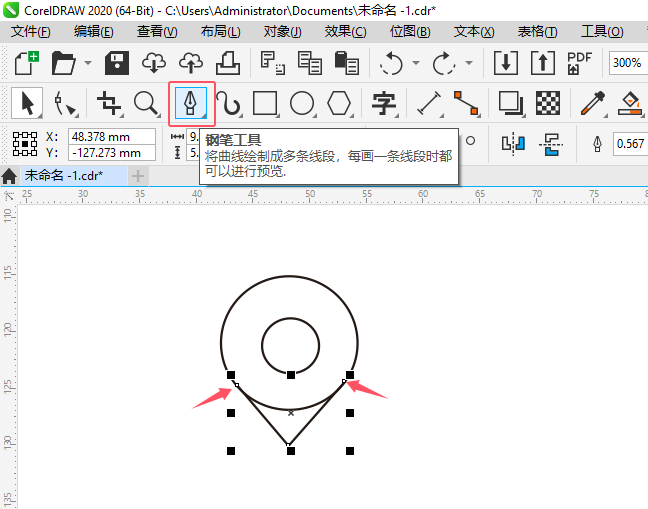This screenshot has height=509, width=648.
Task: Open file folder icon
Action: 63,63
